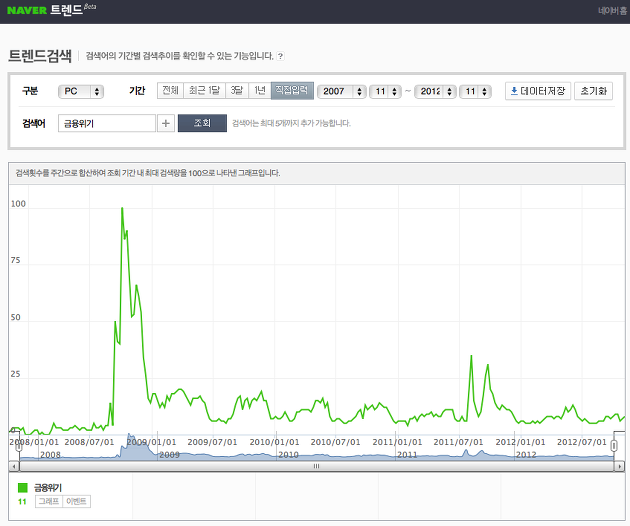Click the scrollbar right arrow
Screen dimensions: 630x526
[619, 467]
